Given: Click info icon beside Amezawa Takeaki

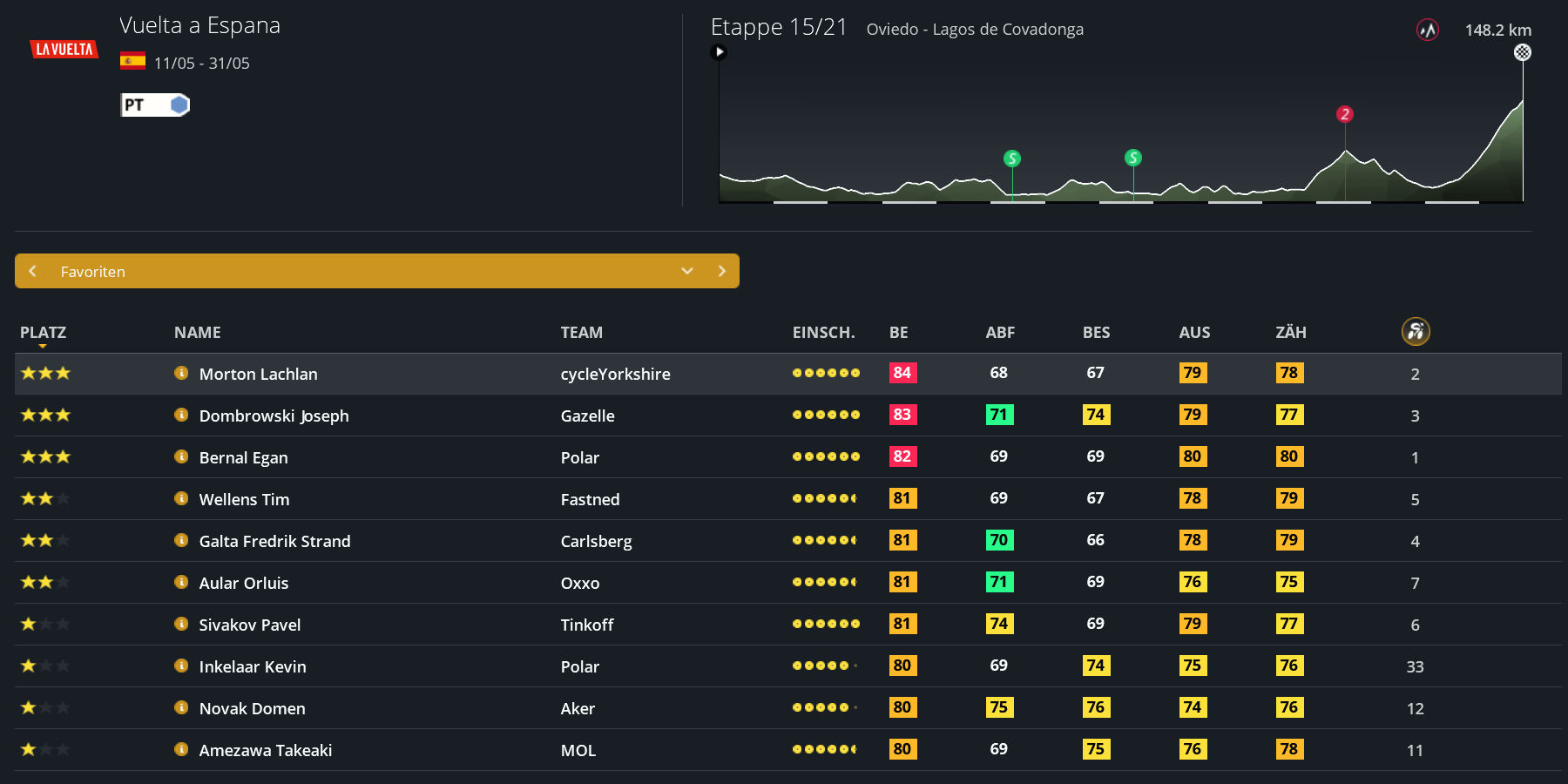Looking at the screenshot, I should (x=181, y=749).
